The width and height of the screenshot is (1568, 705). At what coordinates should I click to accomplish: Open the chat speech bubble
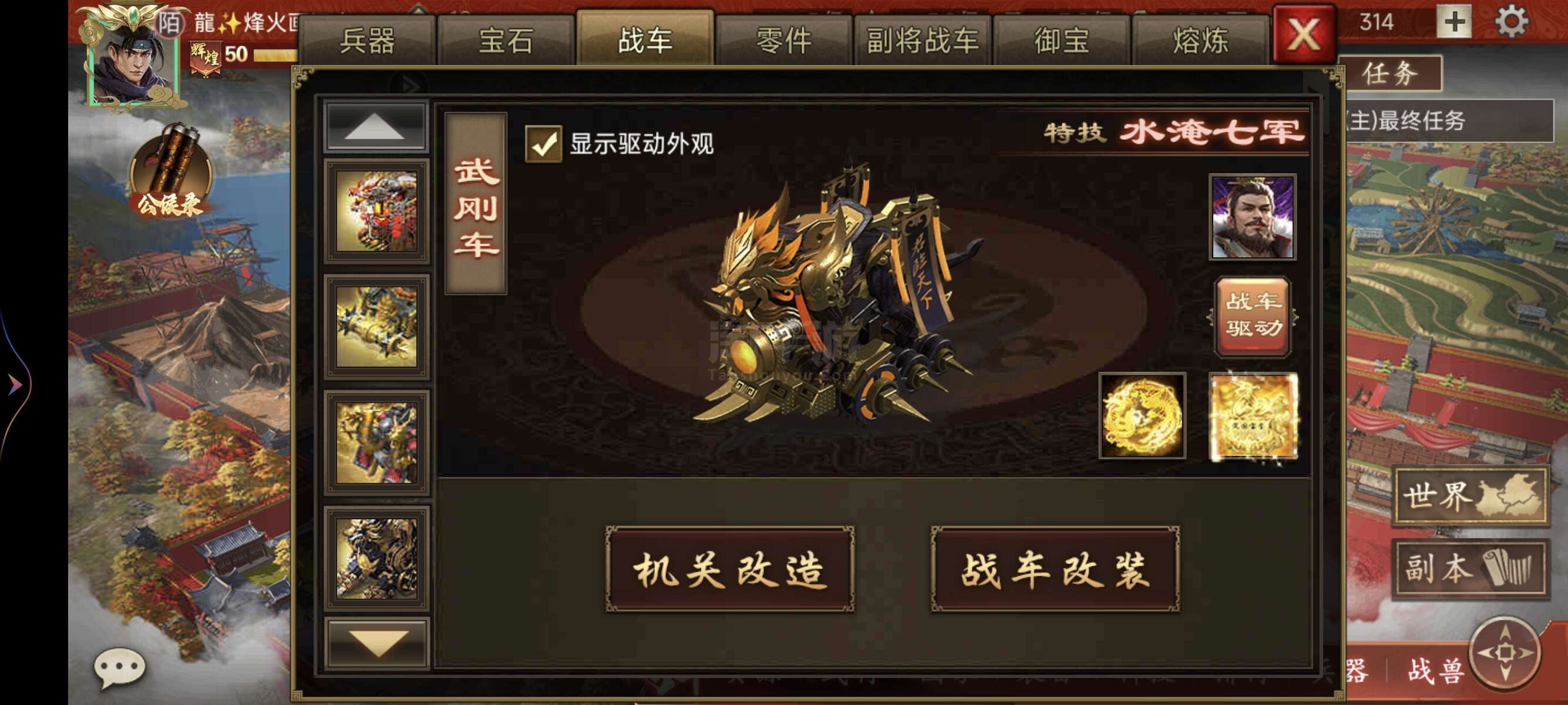120,667
